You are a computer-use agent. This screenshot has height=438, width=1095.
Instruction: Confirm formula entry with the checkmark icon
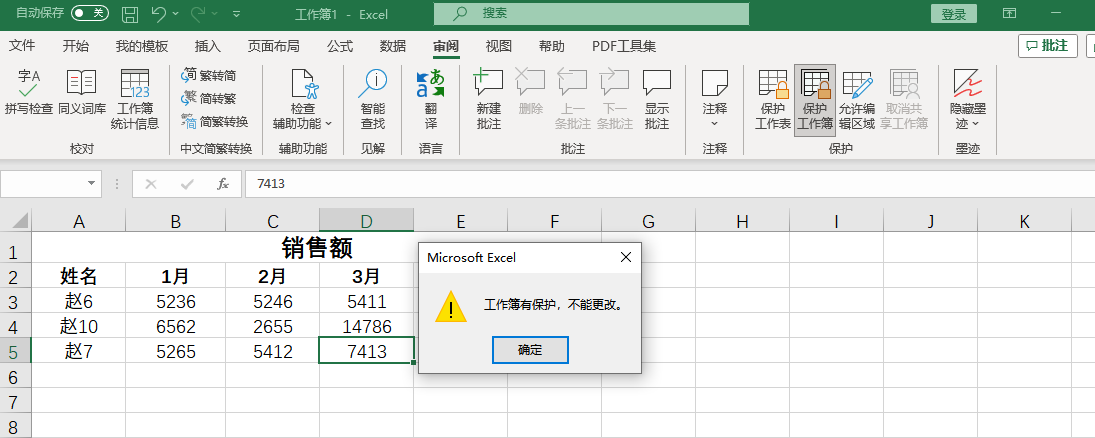[x=186, y=184]
